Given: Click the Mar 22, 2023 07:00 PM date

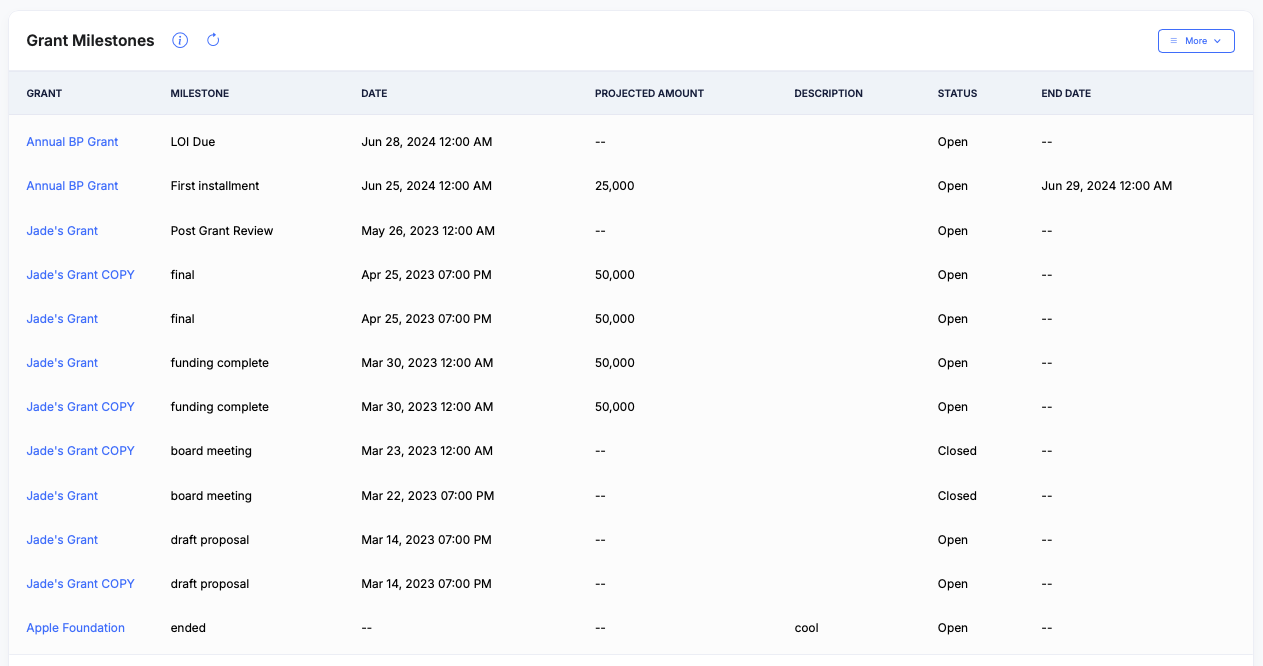Looking at the screenshot, I should coord(428,496).
